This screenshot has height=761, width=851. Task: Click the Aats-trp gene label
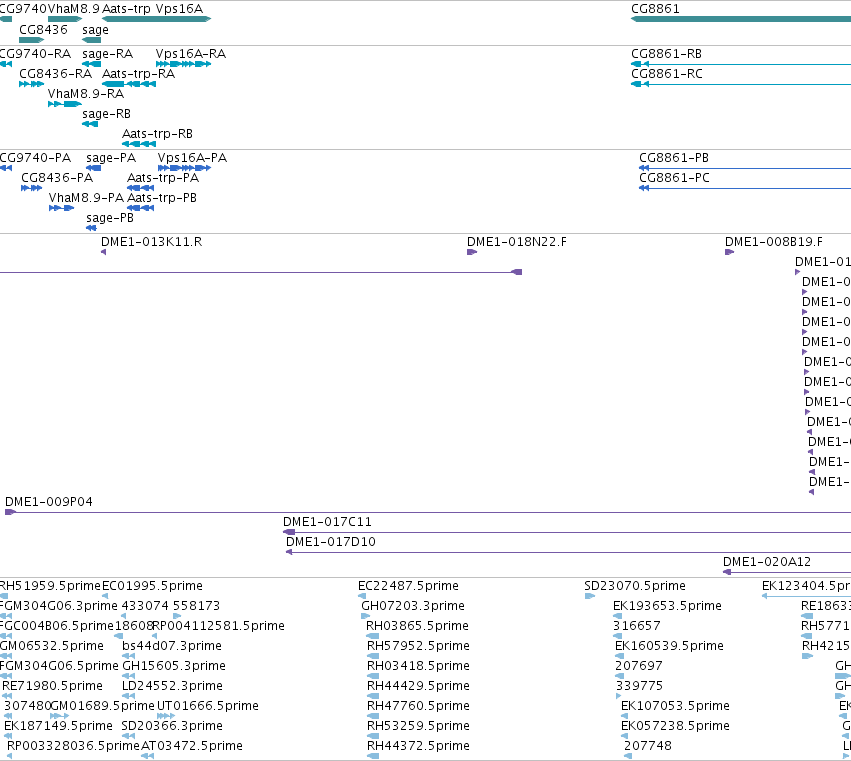click(126, 9)
